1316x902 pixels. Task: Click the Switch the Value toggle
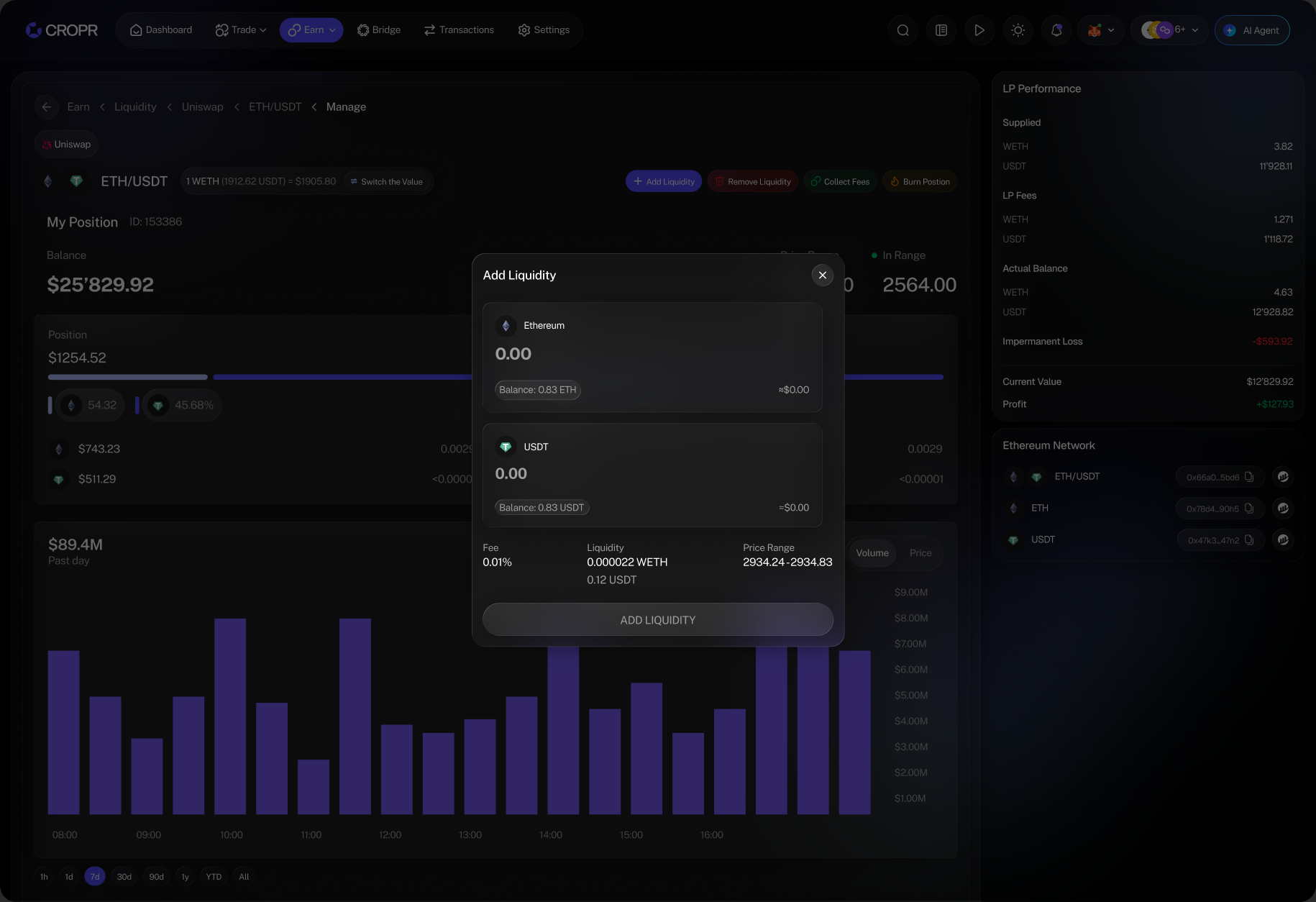click(387, 182)
